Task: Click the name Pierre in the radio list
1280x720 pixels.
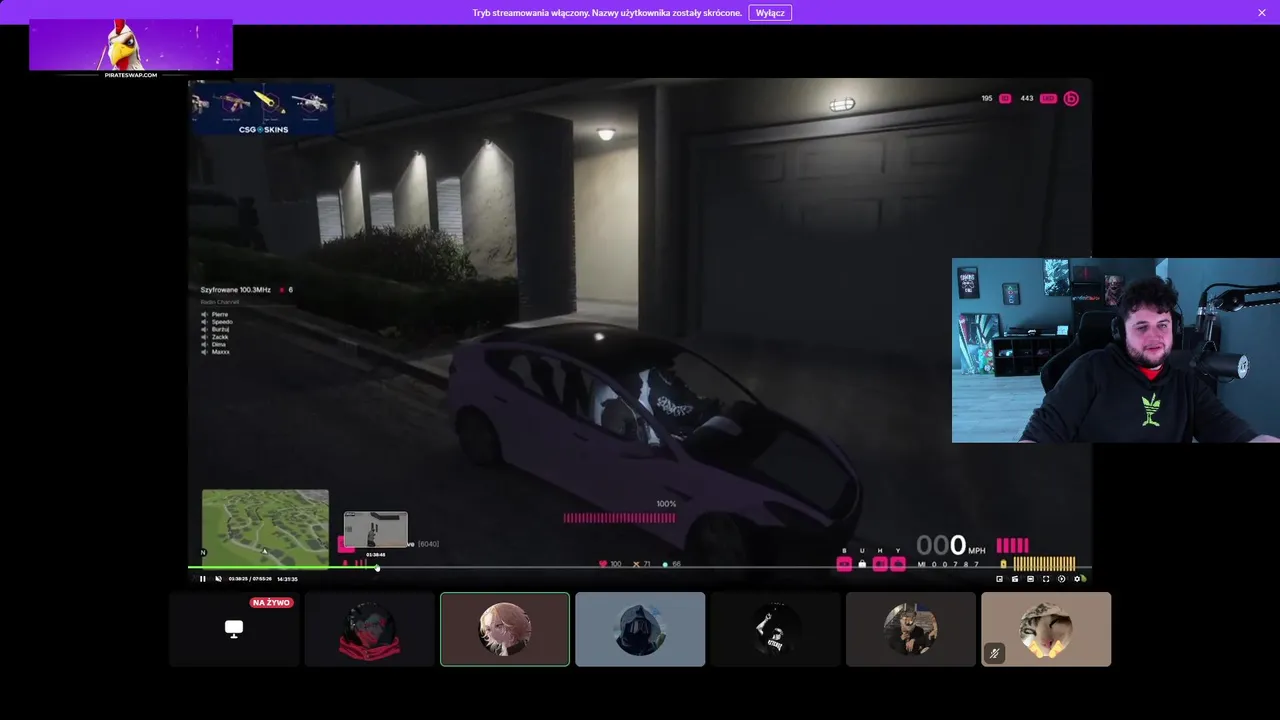Action: point(220,314)
